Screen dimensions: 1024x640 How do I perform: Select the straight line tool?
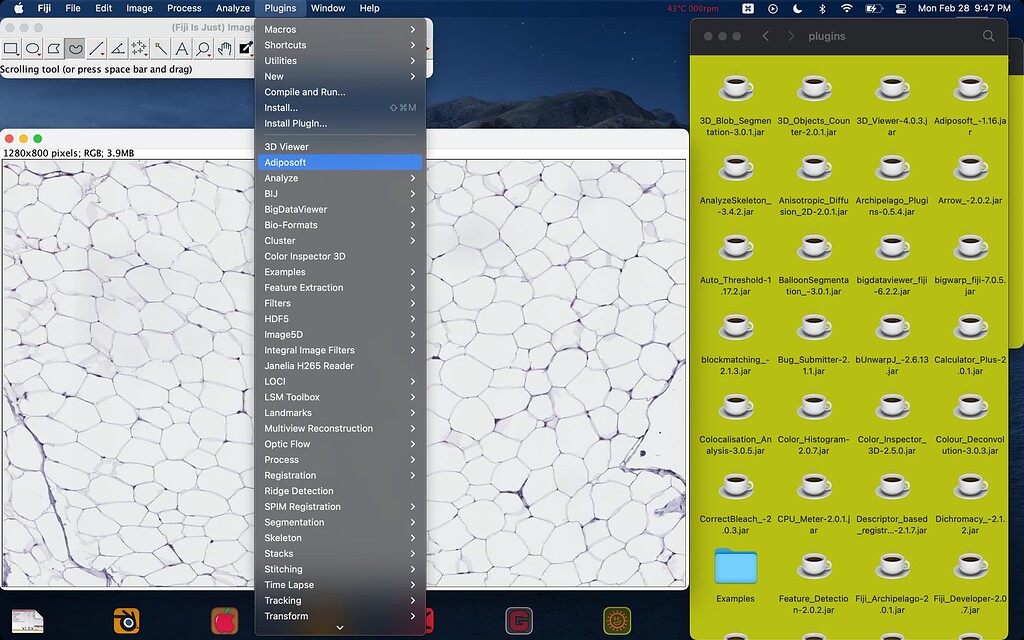click(x=97, y=48)
